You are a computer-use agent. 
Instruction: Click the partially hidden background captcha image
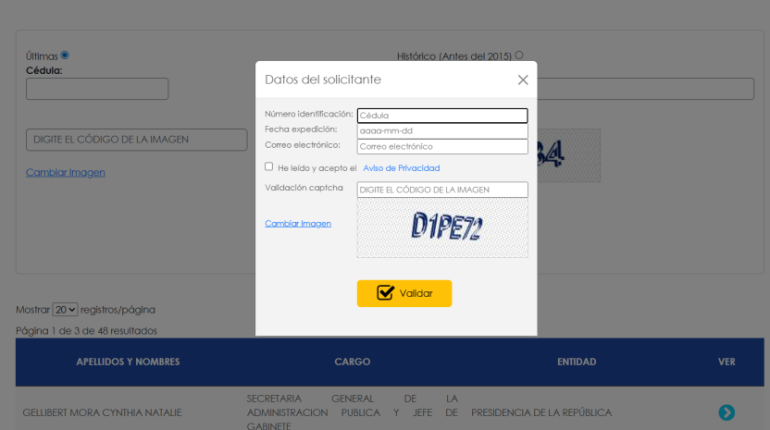(569, 156)
